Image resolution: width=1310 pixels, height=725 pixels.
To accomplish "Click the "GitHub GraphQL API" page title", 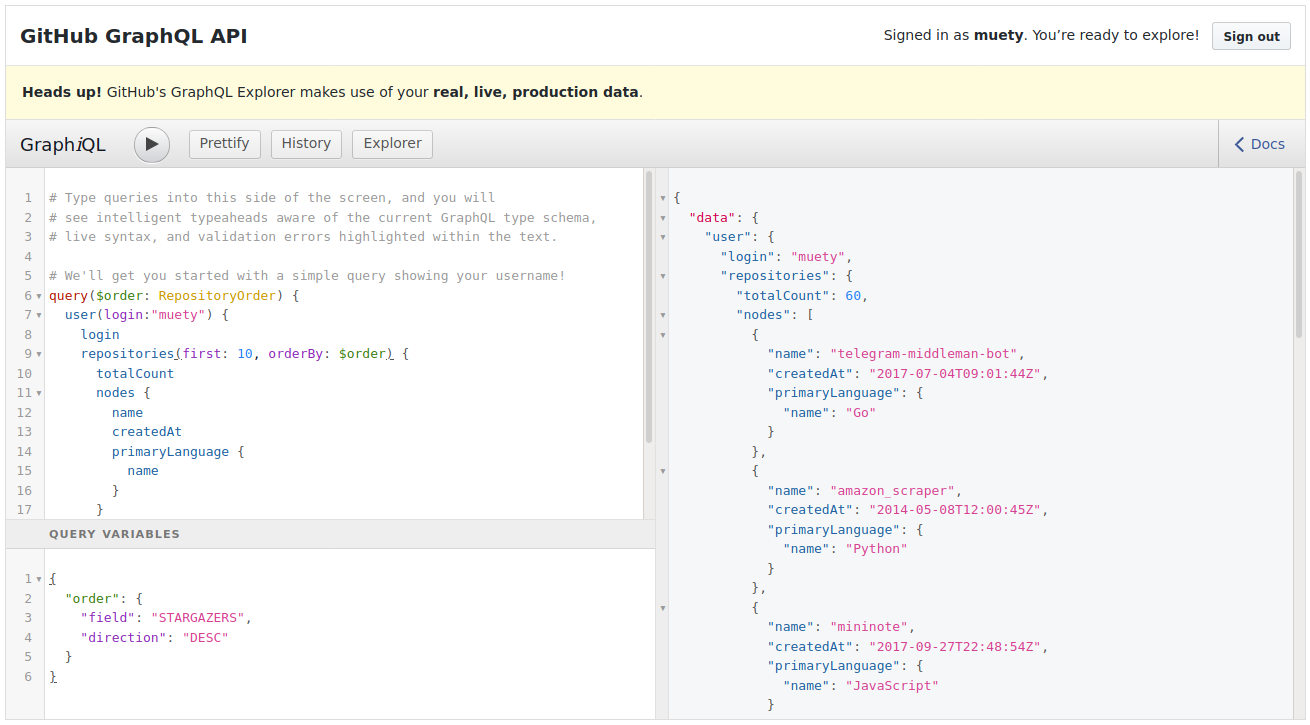I will point(134,36).
